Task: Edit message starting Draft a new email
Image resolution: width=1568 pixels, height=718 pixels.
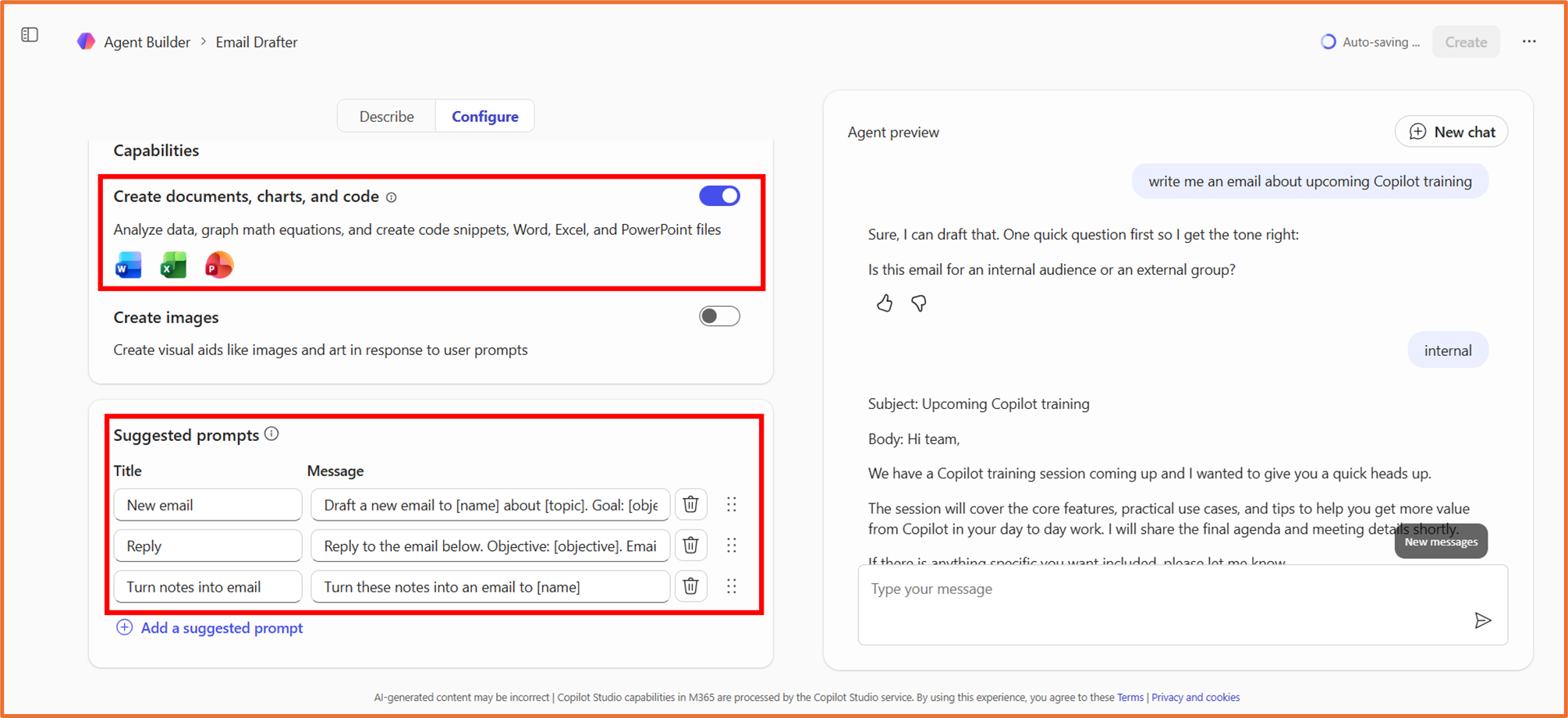Action: point(491,505)
